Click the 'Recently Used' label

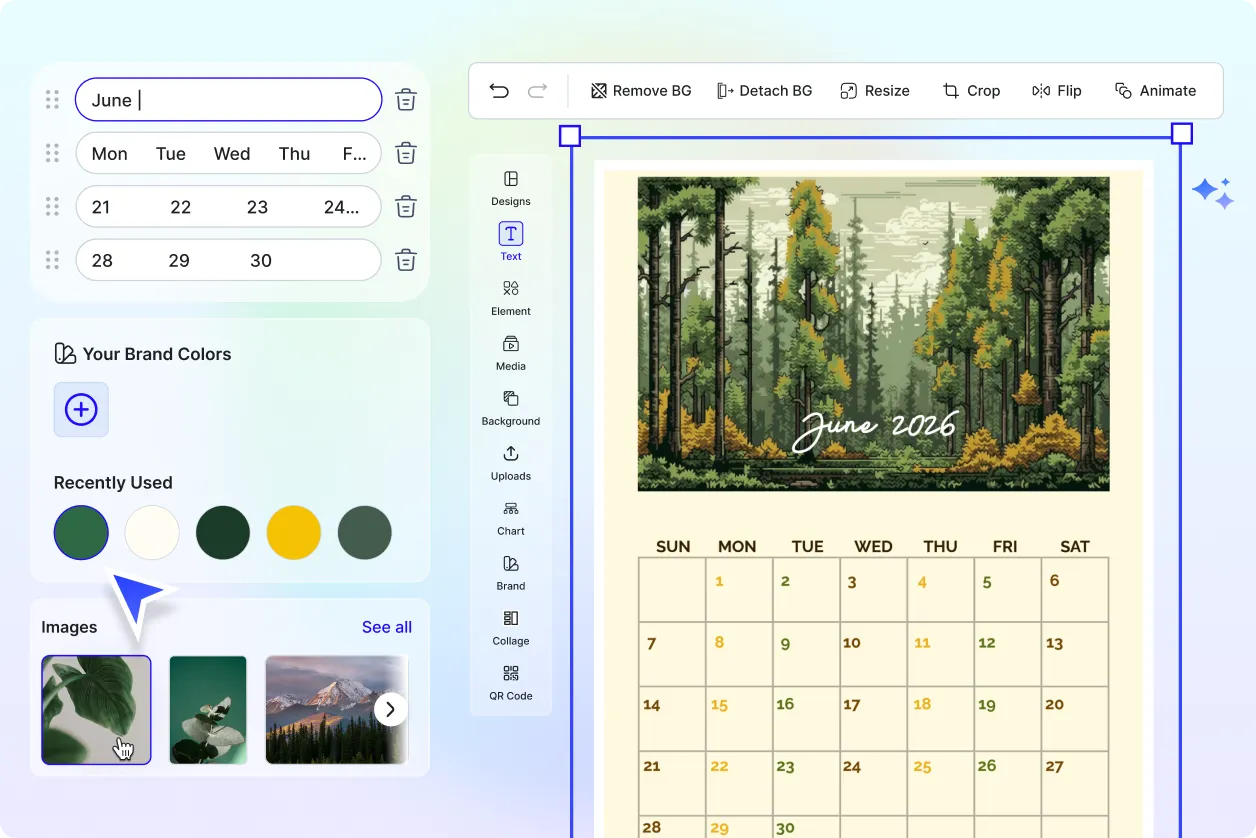point(113,482)
